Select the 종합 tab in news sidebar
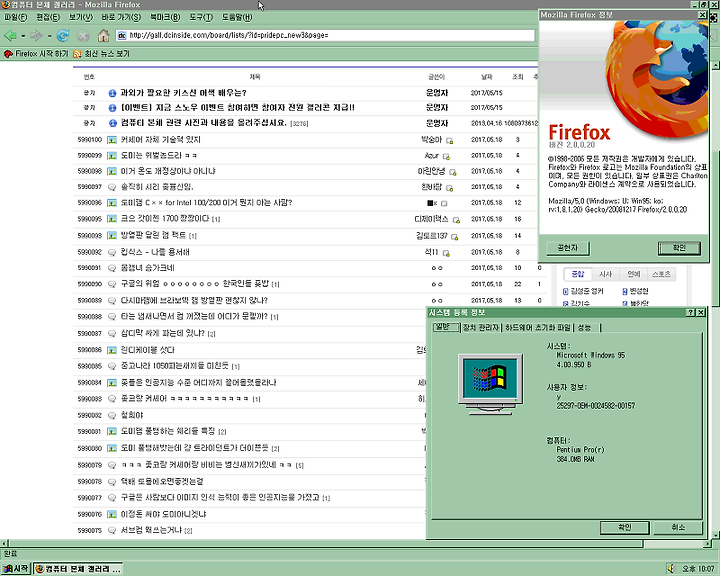Viewport: 720px width, 576px height. coord(577,274)
